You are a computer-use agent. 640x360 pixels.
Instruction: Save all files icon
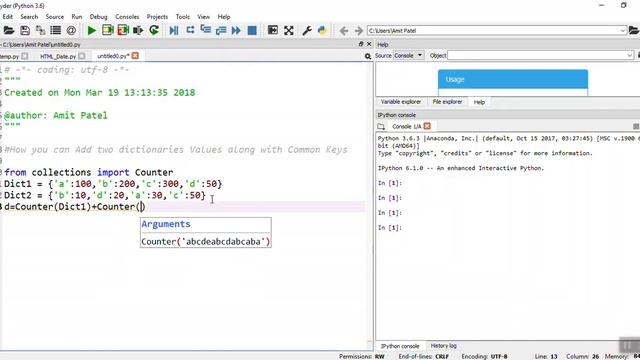[x=40, y=30]
